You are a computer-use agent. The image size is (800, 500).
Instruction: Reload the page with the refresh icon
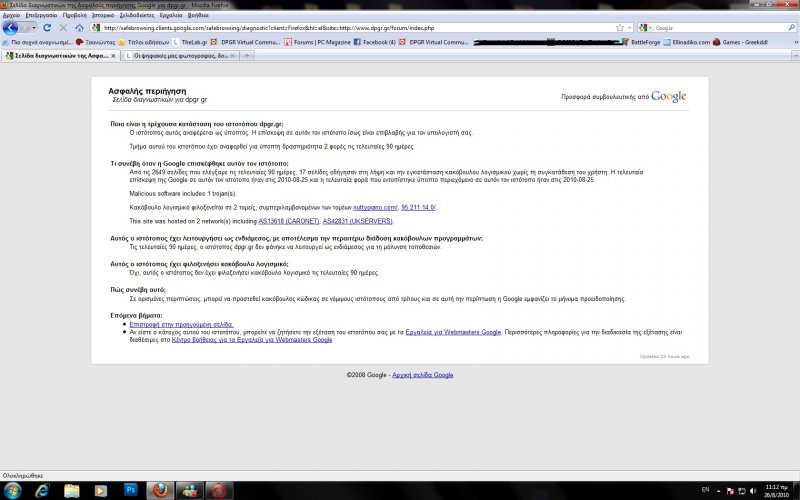pyautogui.click(x=47, y=28)
